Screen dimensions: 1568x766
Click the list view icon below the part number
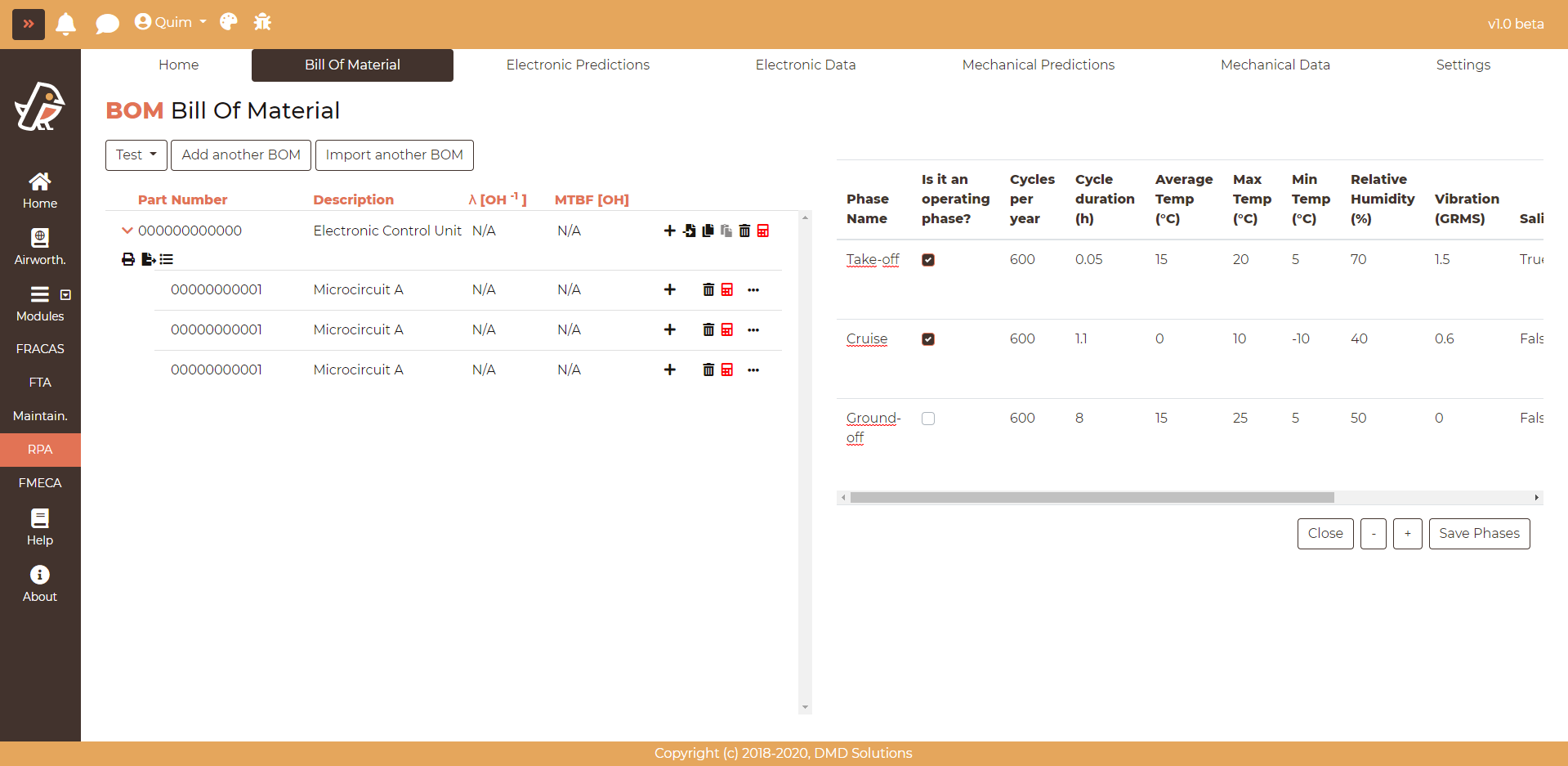point(167,259)
